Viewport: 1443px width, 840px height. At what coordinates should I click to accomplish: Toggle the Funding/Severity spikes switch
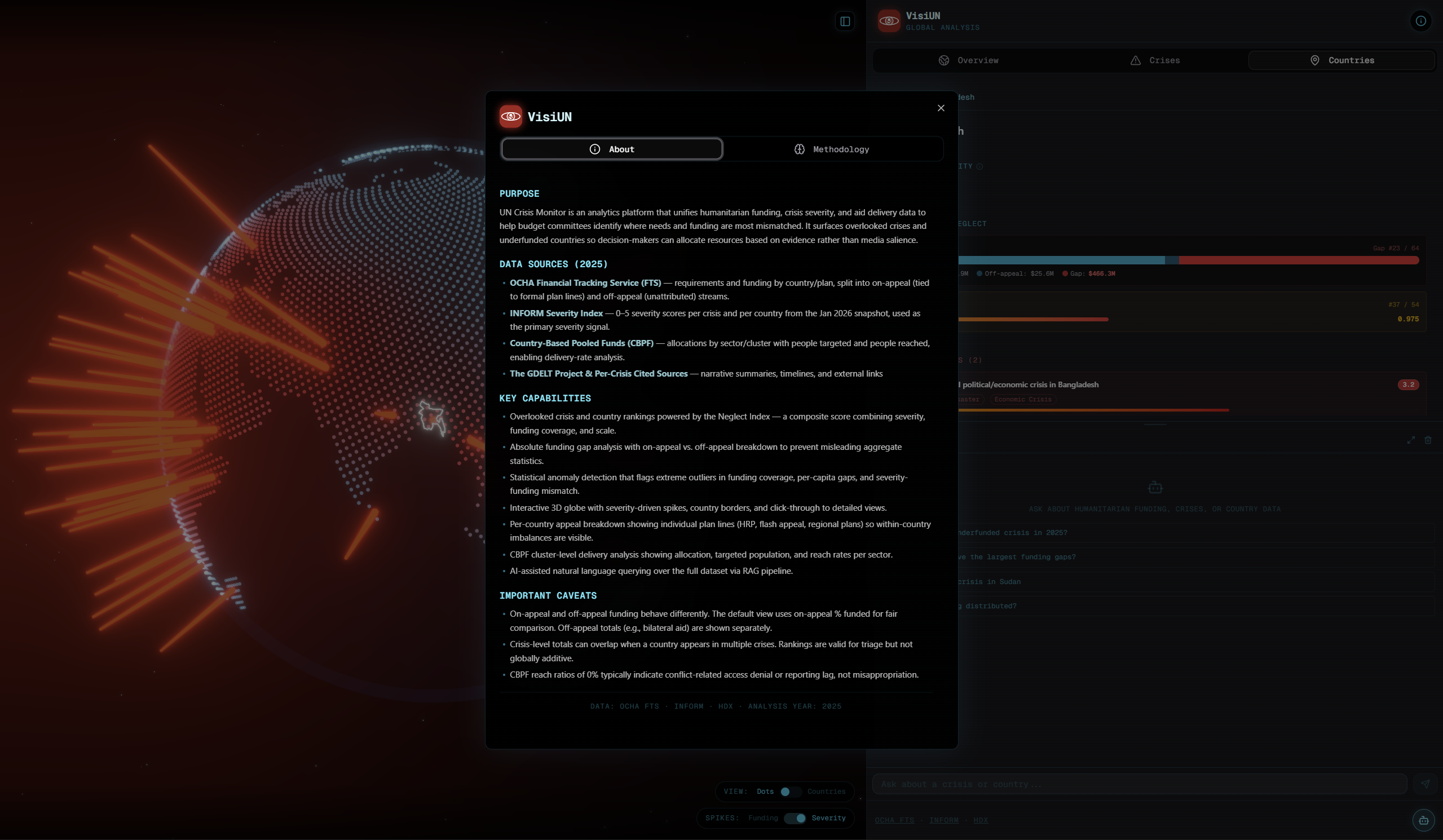point(795,817)
